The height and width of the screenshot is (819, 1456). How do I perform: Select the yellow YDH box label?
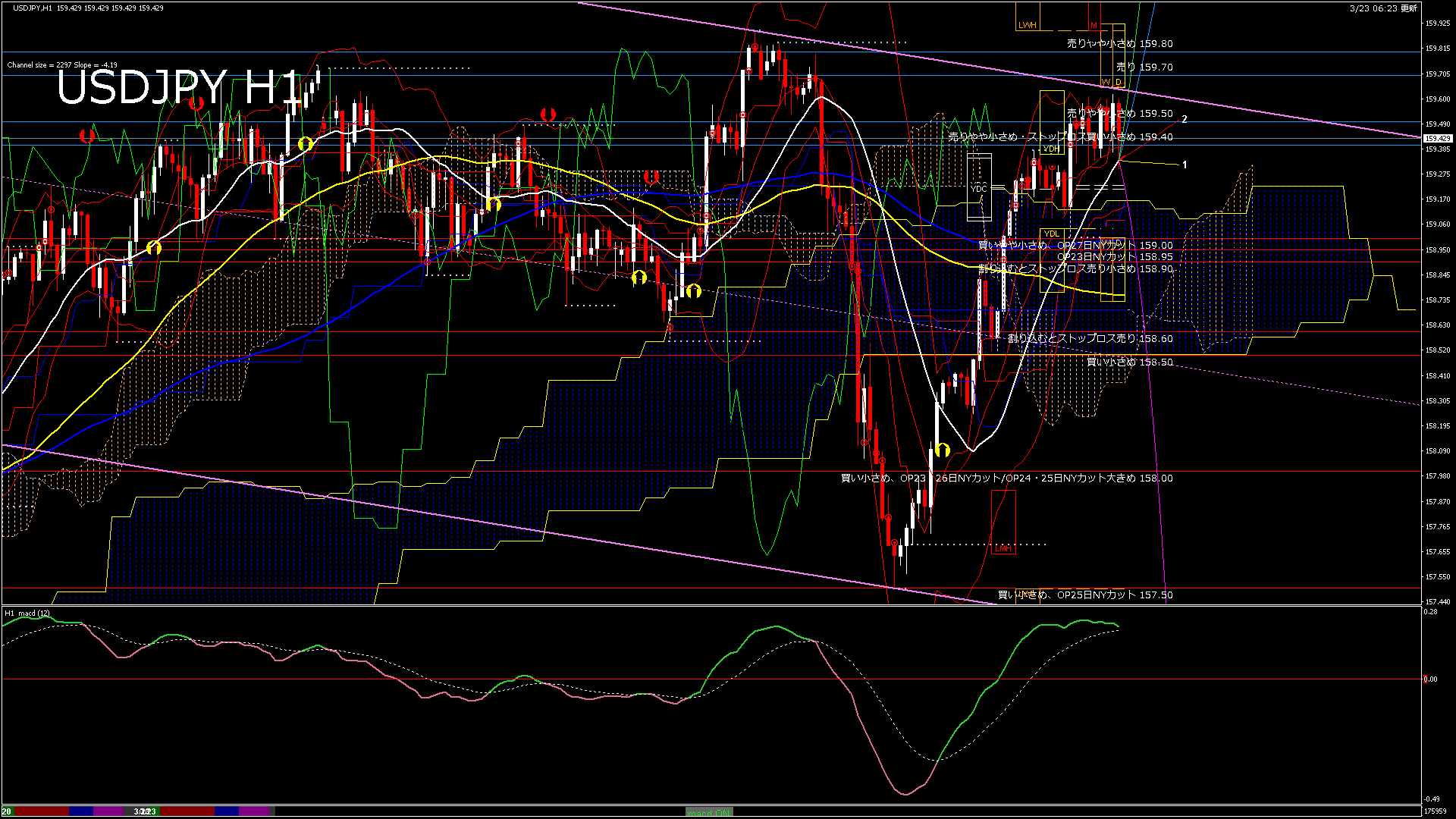(x=1051, y=149)
